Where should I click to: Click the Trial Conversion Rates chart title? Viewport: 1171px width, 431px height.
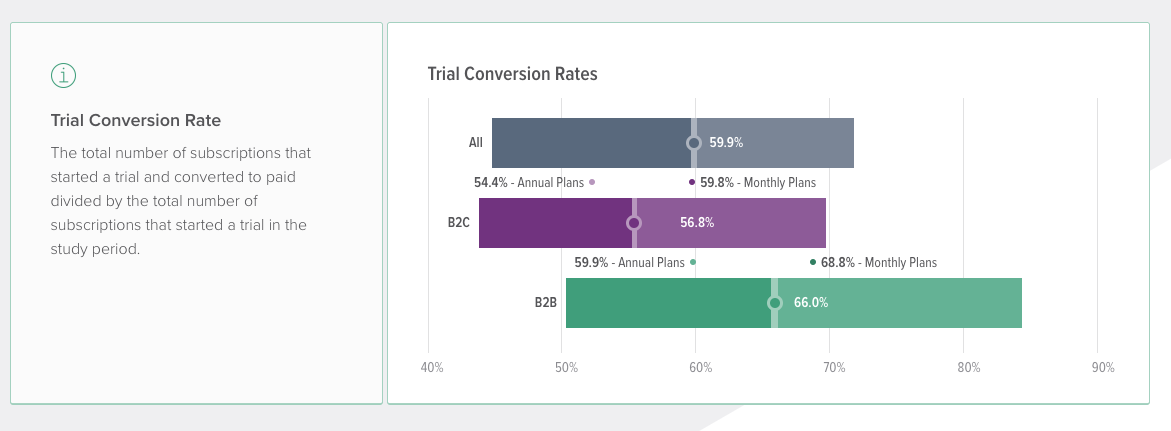click(x=512, y=74)
